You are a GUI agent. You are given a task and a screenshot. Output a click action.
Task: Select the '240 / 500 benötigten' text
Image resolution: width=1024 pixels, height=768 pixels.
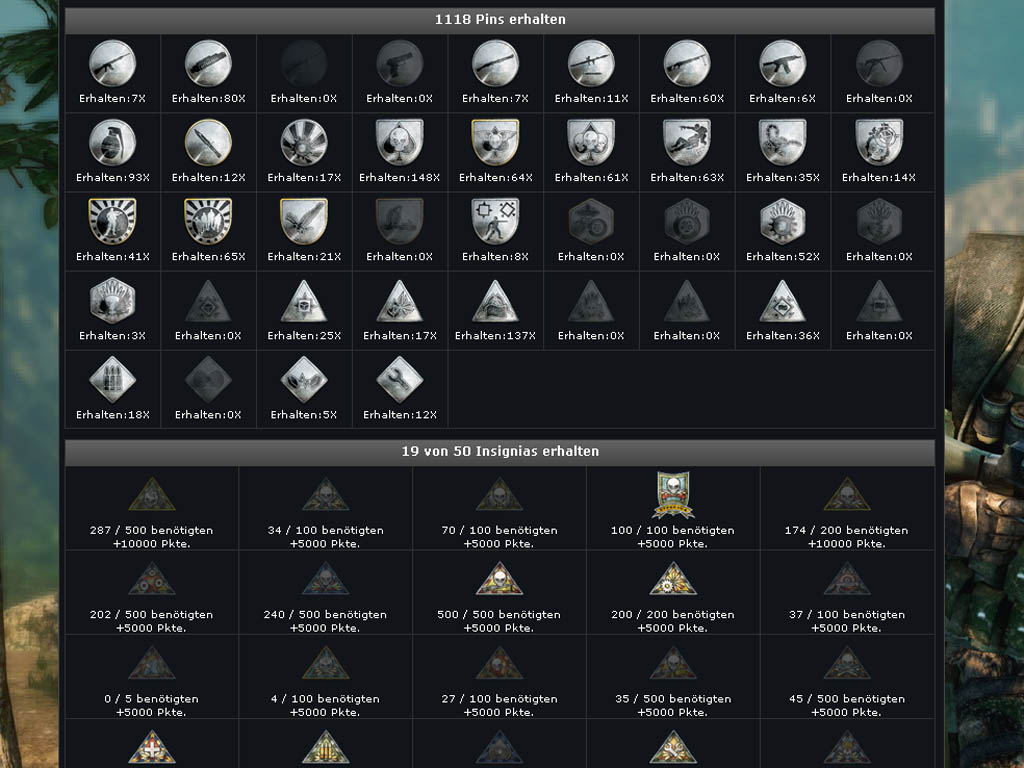(325, 615)
